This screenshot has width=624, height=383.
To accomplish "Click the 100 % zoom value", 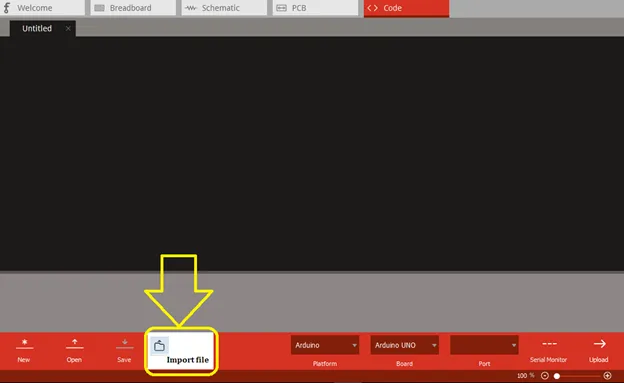I will (x=525, y=376).
